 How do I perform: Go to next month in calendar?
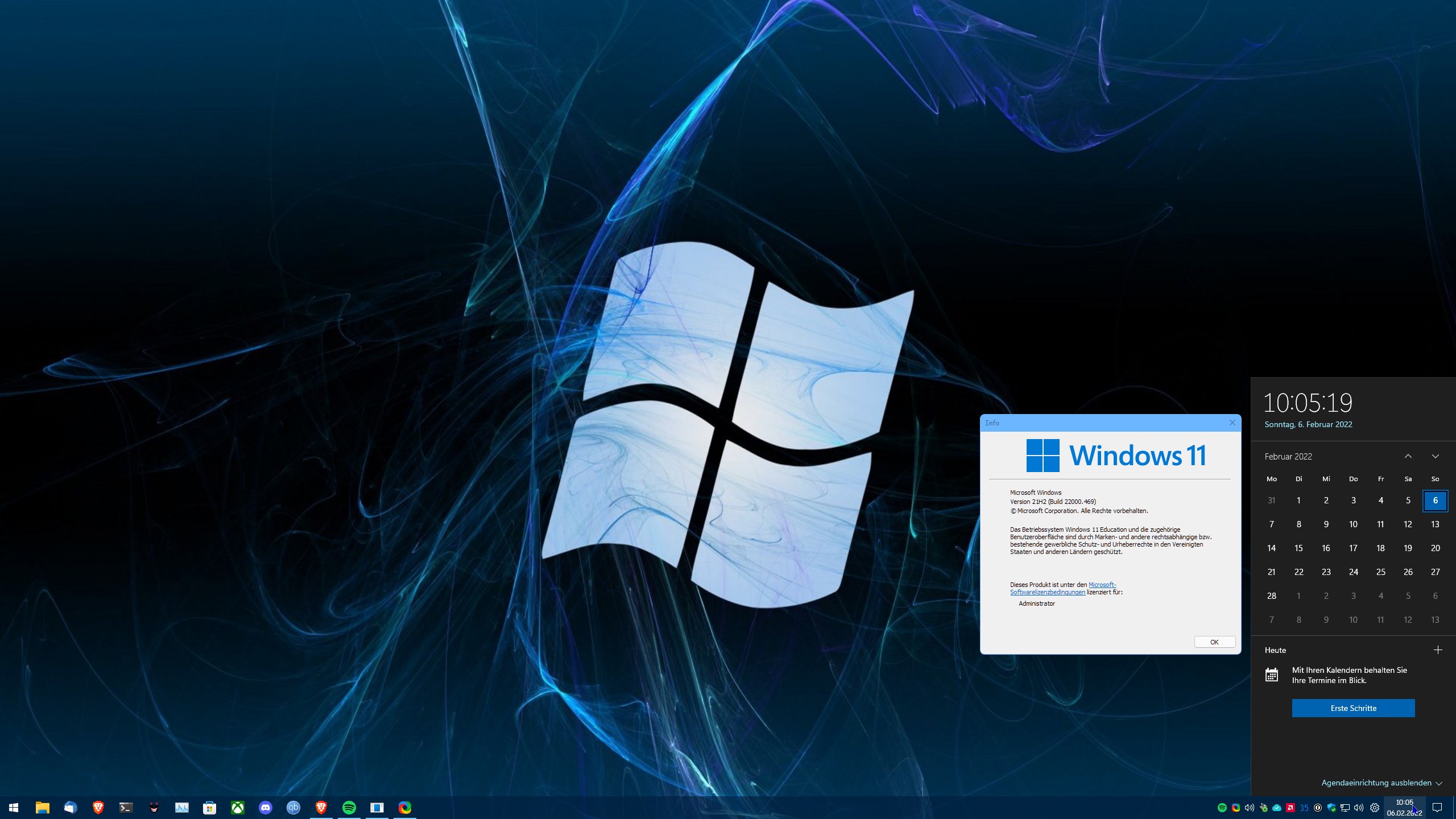(1436, 456)
